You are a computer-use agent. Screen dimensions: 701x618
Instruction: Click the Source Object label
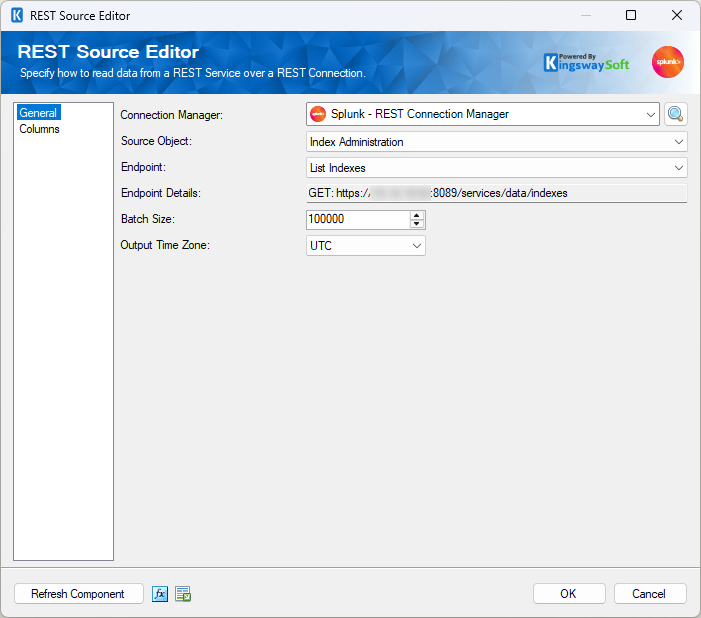(156, 141)
